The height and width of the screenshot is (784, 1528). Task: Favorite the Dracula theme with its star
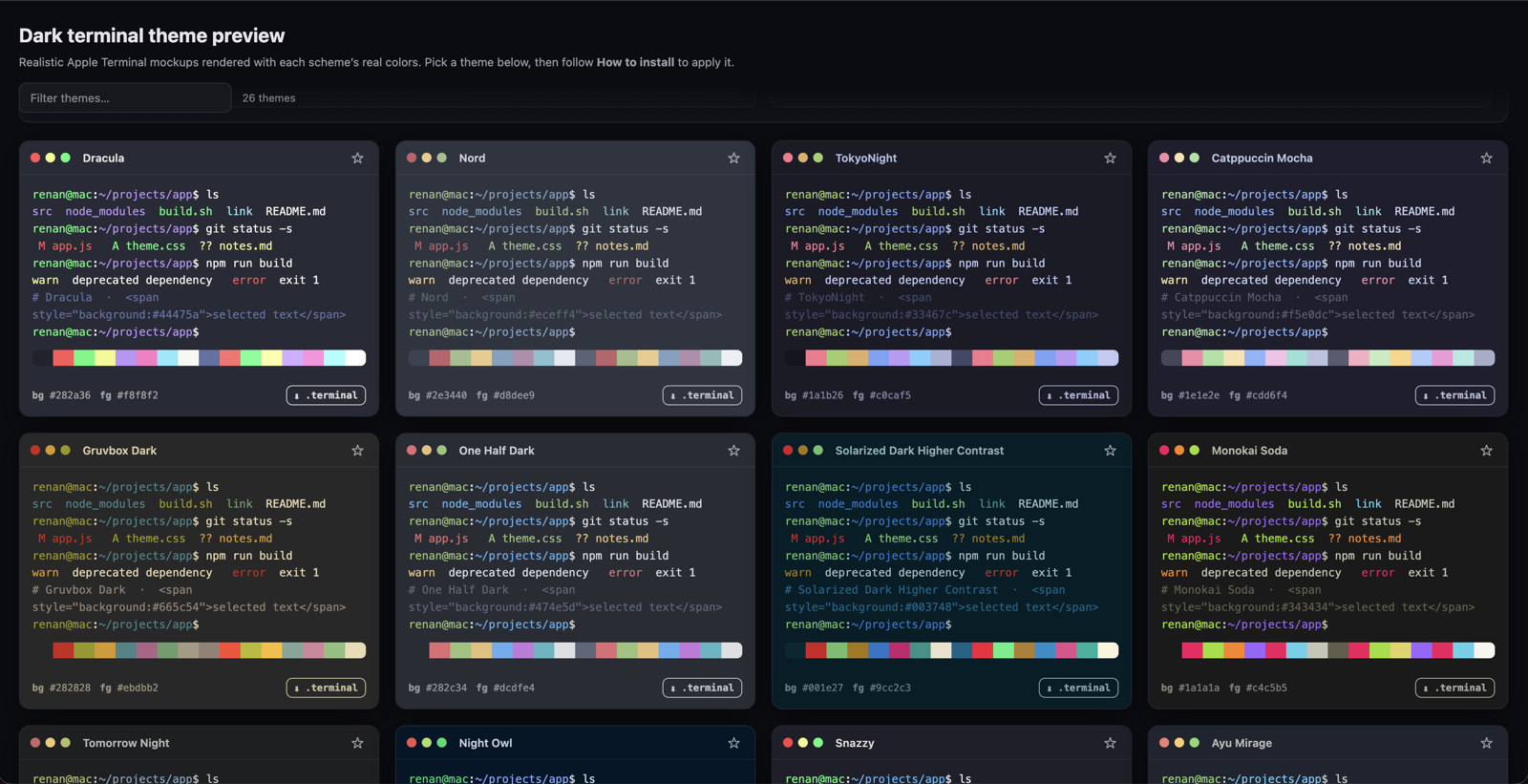tap(357, 158)
